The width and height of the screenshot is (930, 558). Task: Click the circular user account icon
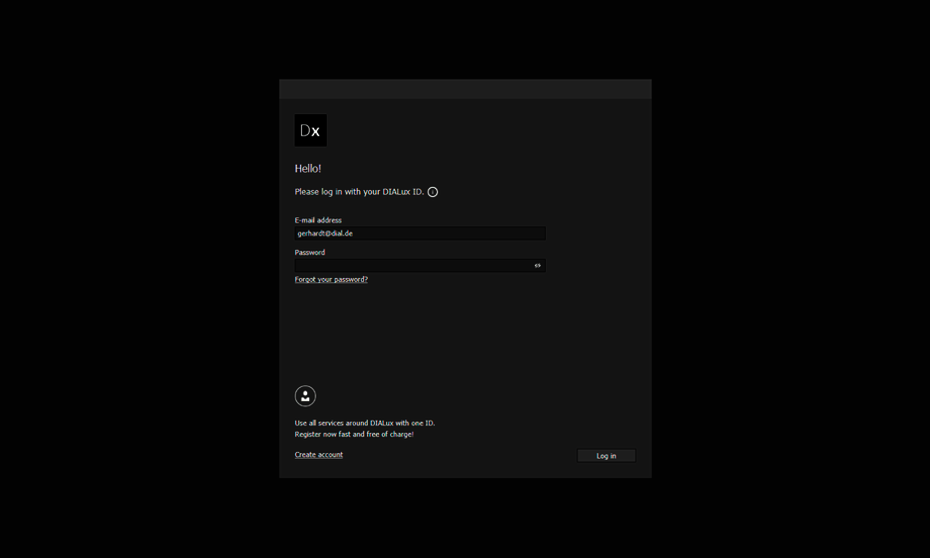[x=305, y=396]
